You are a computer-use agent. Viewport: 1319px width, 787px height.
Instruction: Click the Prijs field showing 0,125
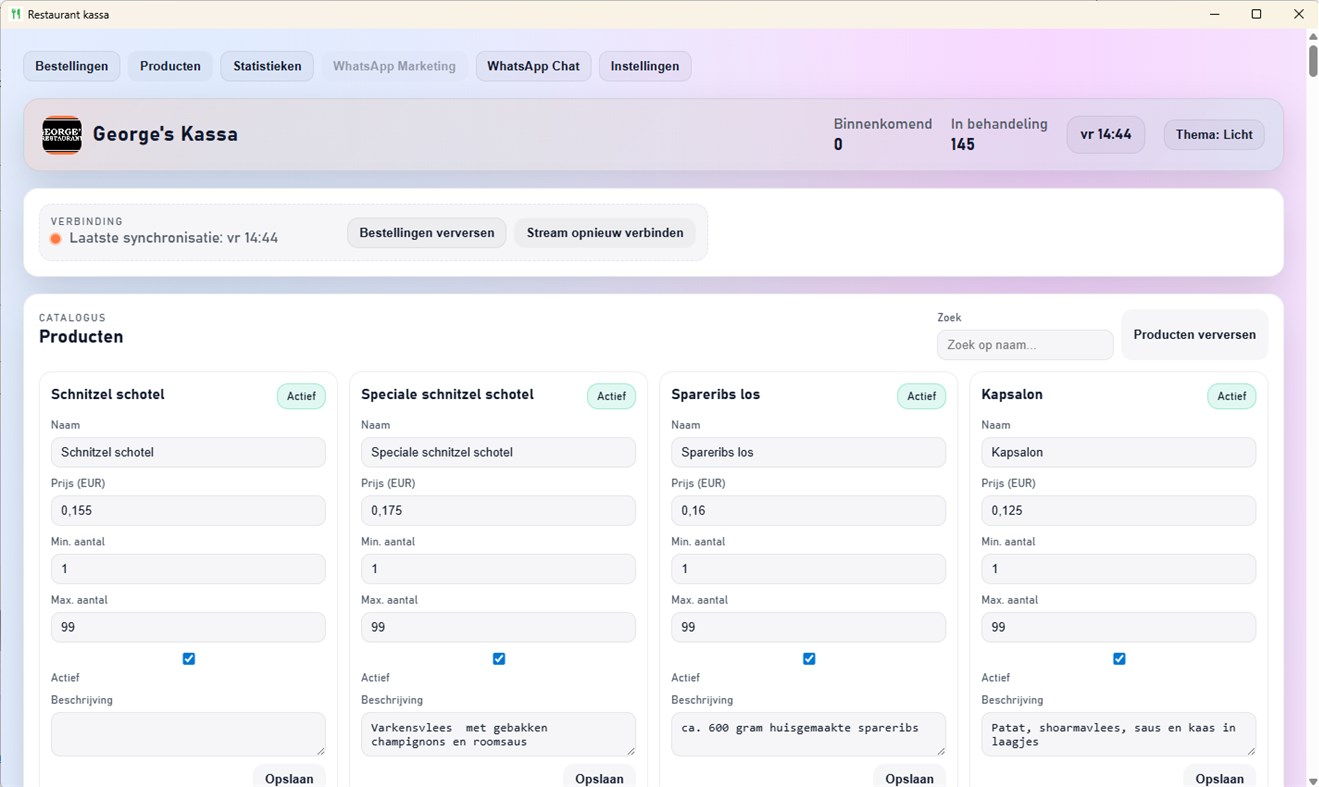[x=1118, y=510]
